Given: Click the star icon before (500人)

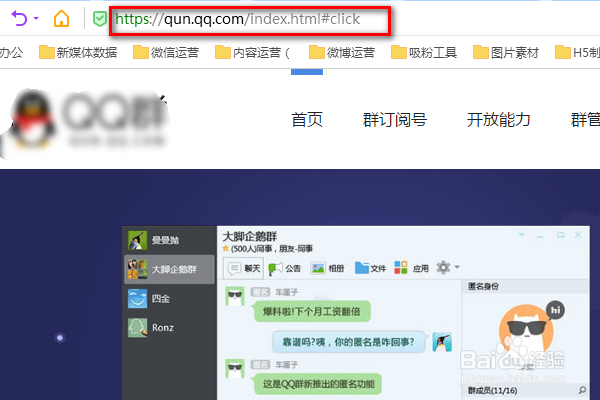Looking at the screenshot, I should point(225,249).
